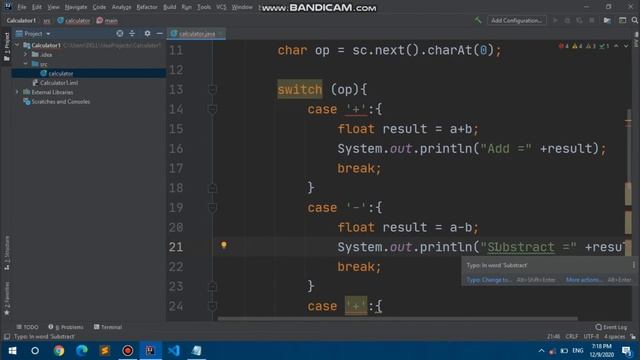This screenshot has height=360, width=640.
Task: Open Sublime Text from taskbar
Action: [105, 351]
